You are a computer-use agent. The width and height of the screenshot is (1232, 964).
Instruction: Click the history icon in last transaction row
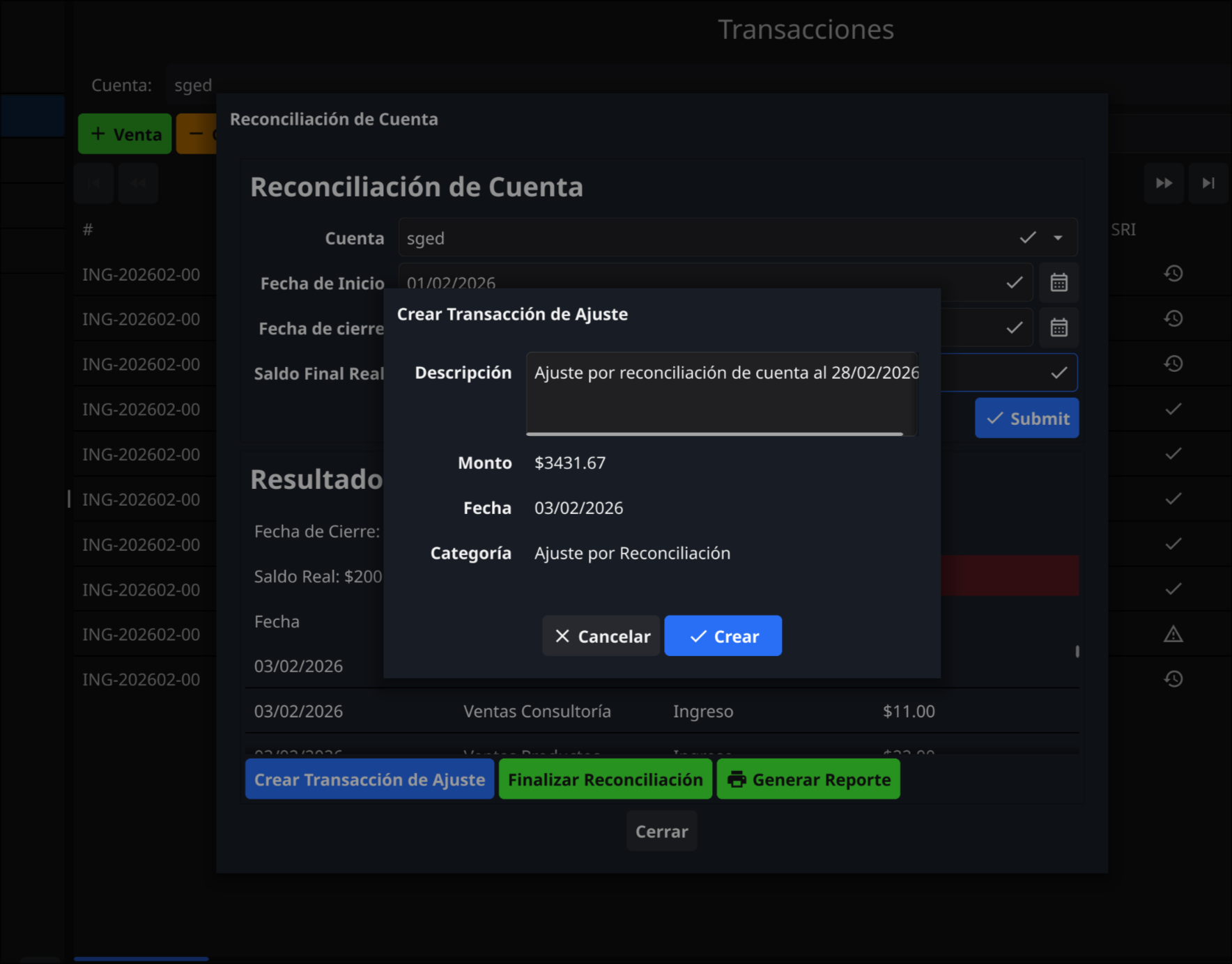pyautogui.click(x=1173, y=679)
